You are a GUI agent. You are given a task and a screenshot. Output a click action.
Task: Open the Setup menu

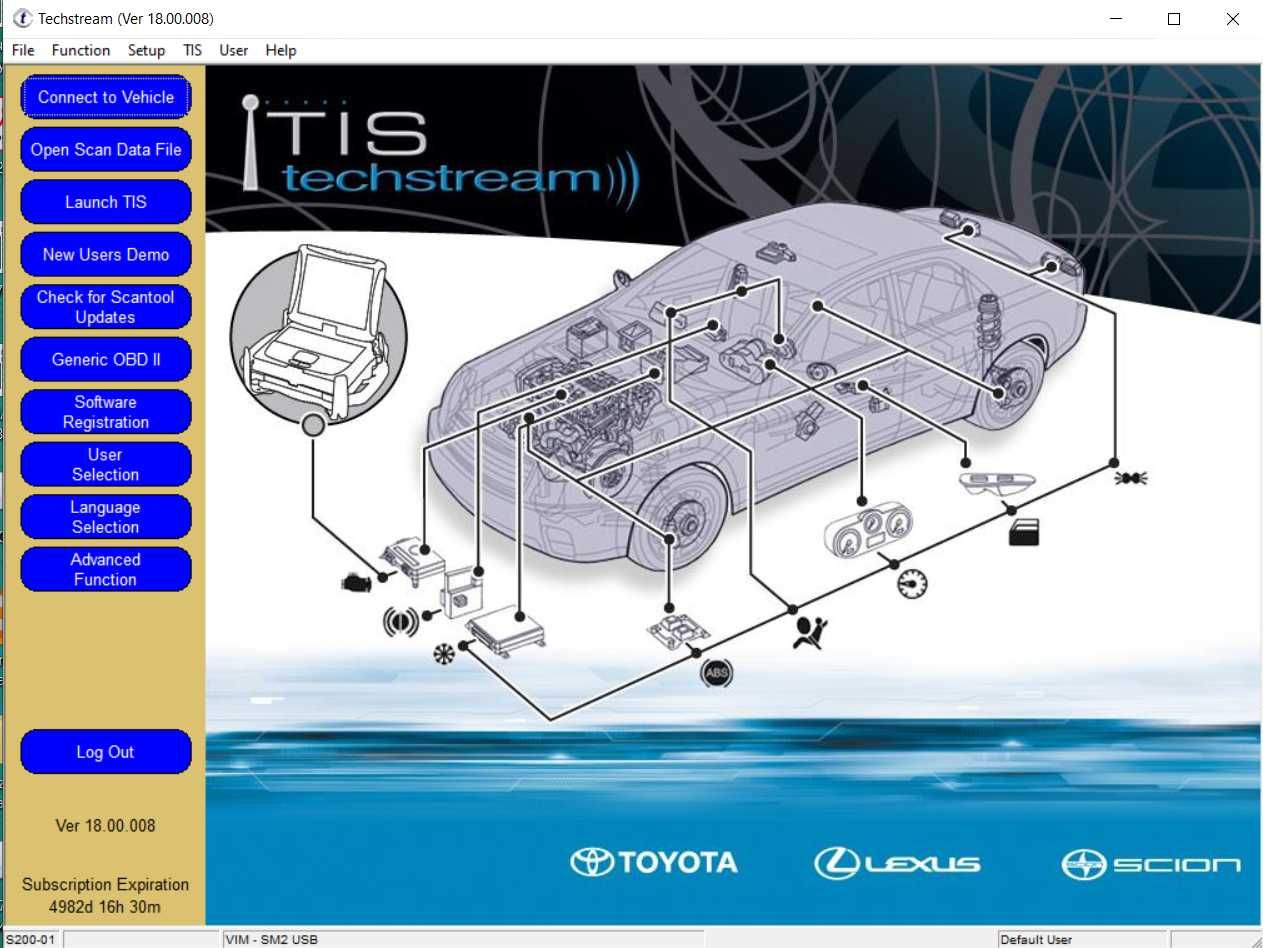[146, 50]
